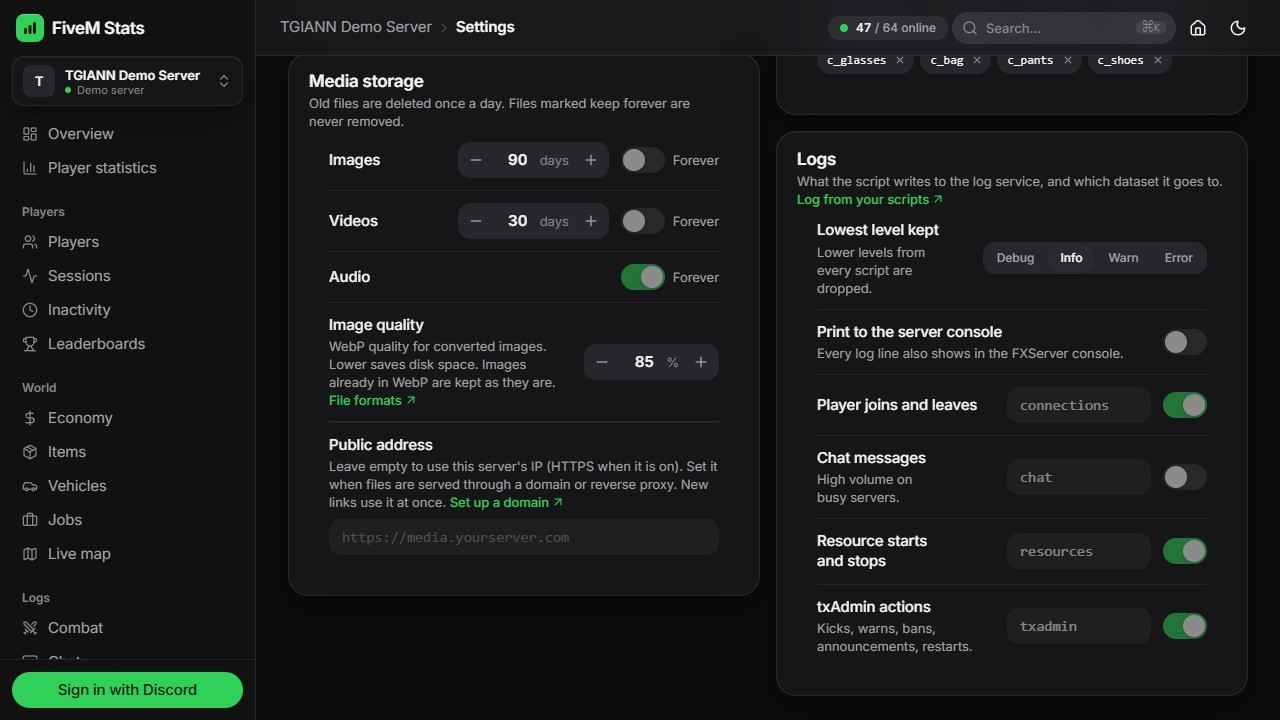Screen dimensions: 1280x720
Task: Open Jobs in the sidebar
Action: click(127, 520)
